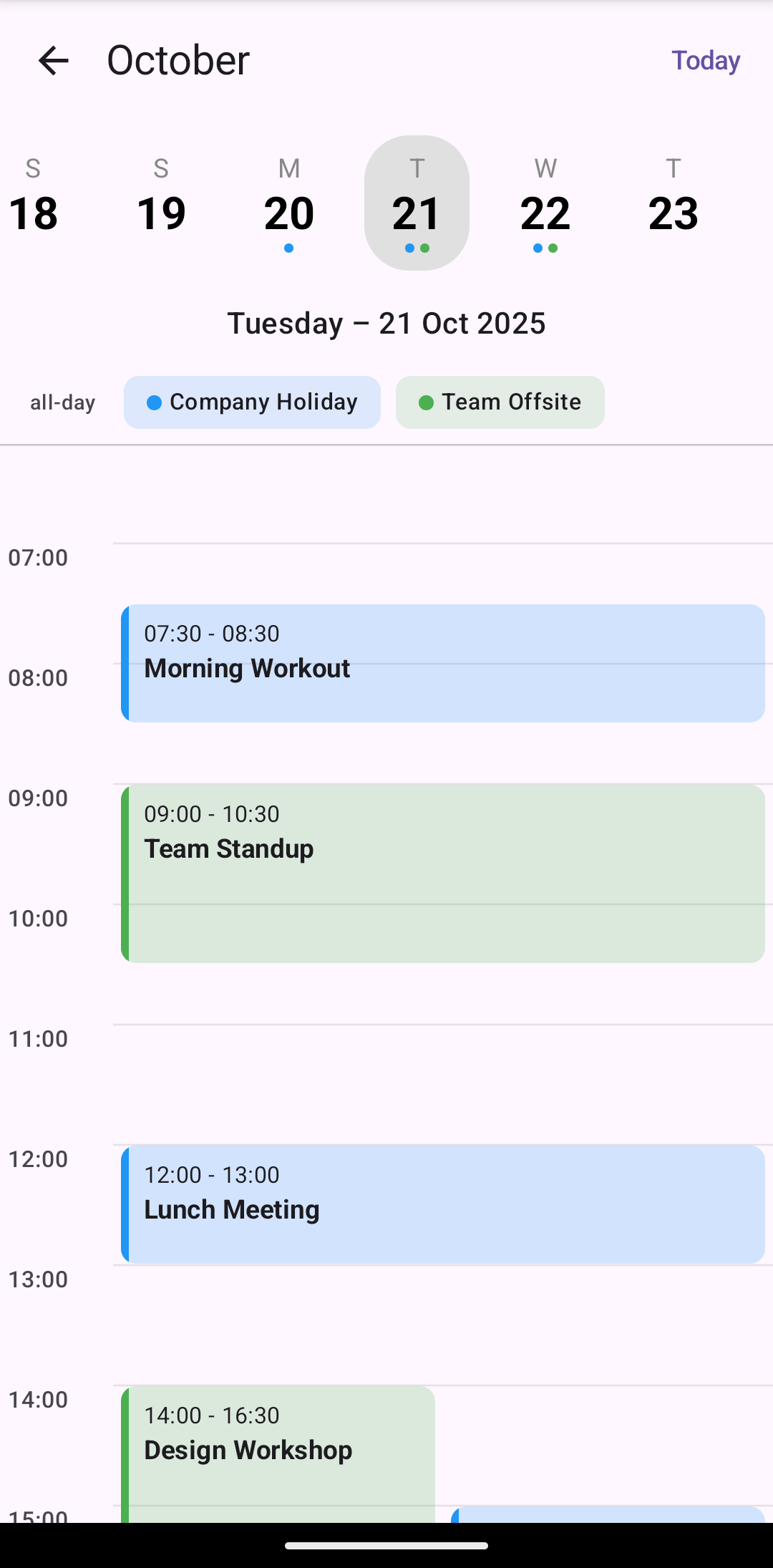Select Saturday 18 in date strip
The width and height of the screenshot is (773, 1568).
click(x=33, y=202)
